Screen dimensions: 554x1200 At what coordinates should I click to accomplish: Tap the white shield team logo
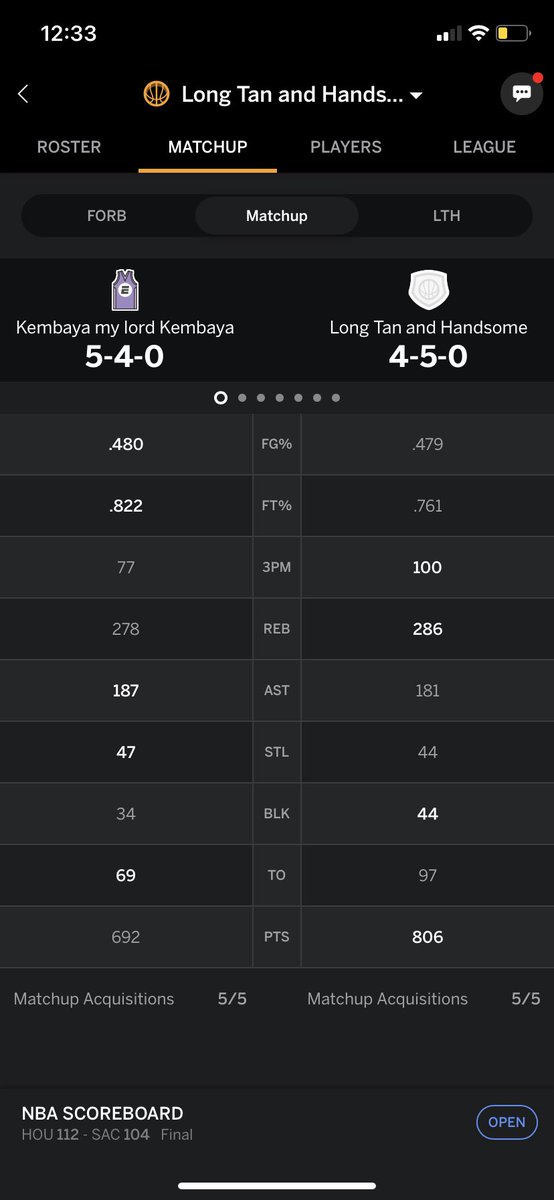click(428, 290)
